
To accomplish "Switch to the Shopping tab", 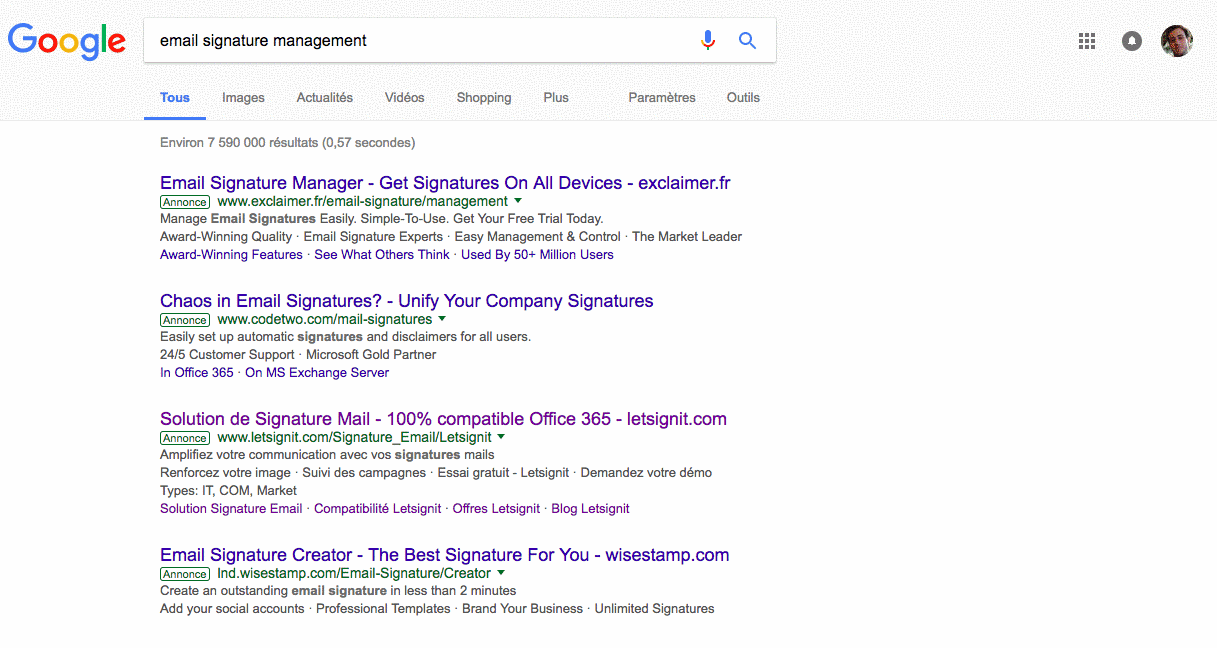I will pos(484,98).
